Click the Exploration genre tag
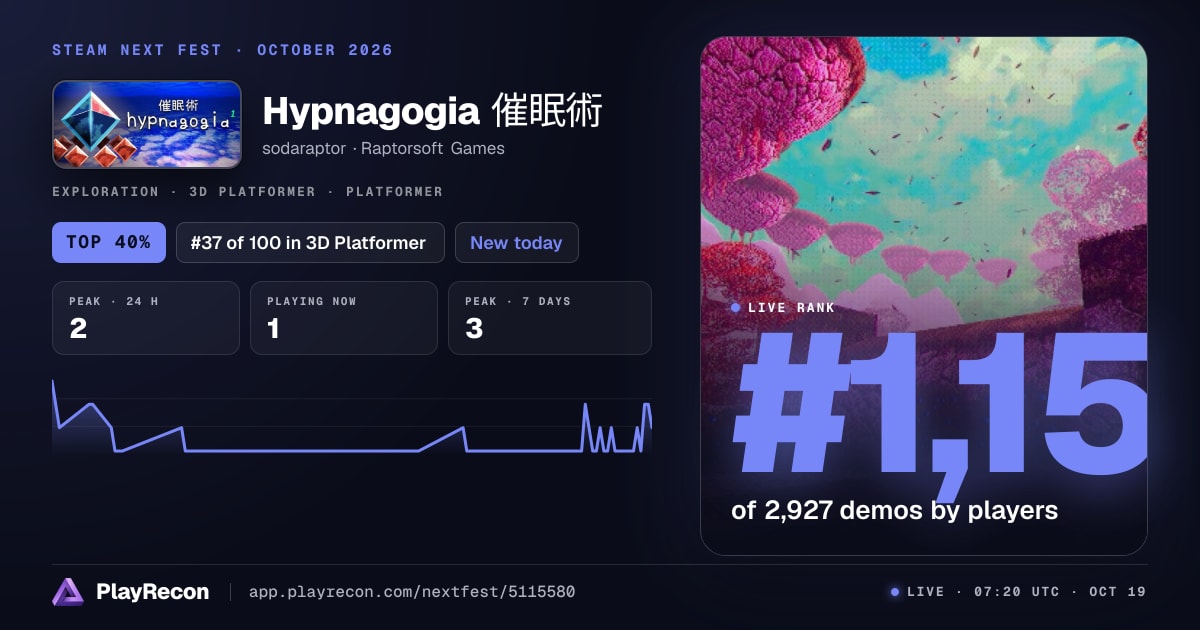This screenshot has width=1200, height=630. (x=105, y=191)
